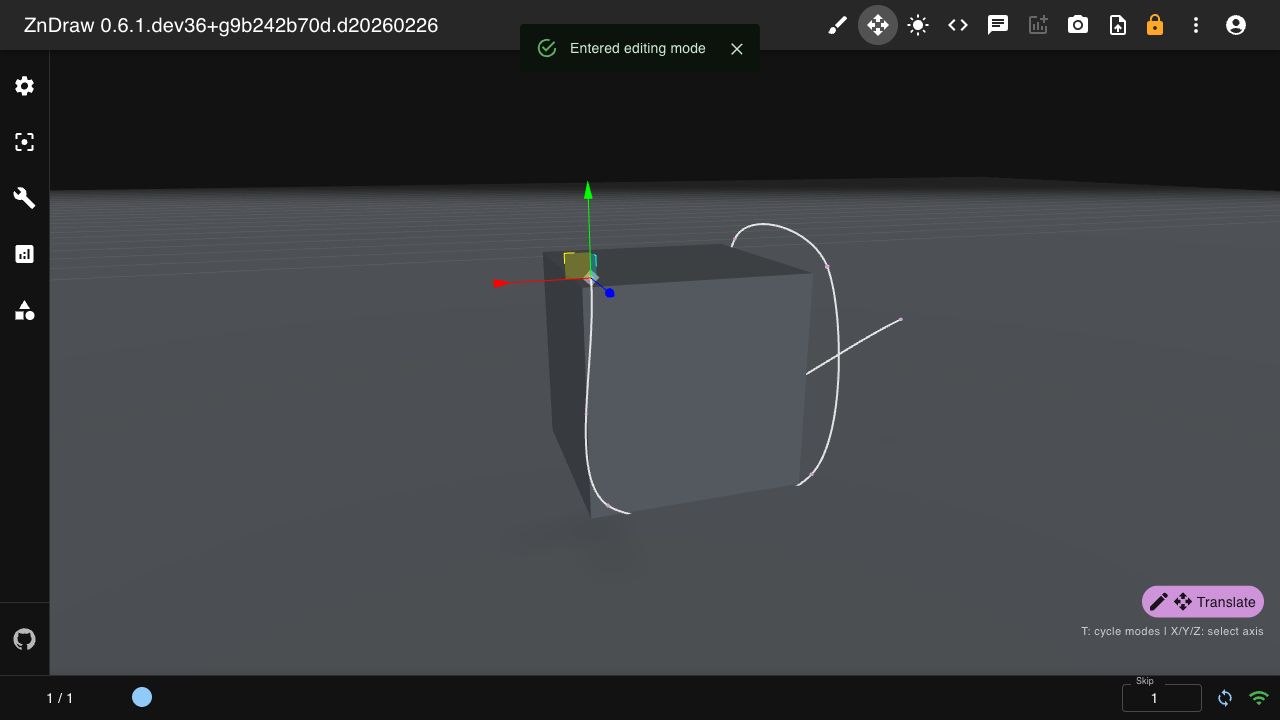The image size is (1280, 720).
Task: Click the '1 / 1' frame counter
Action: (60, 698)
